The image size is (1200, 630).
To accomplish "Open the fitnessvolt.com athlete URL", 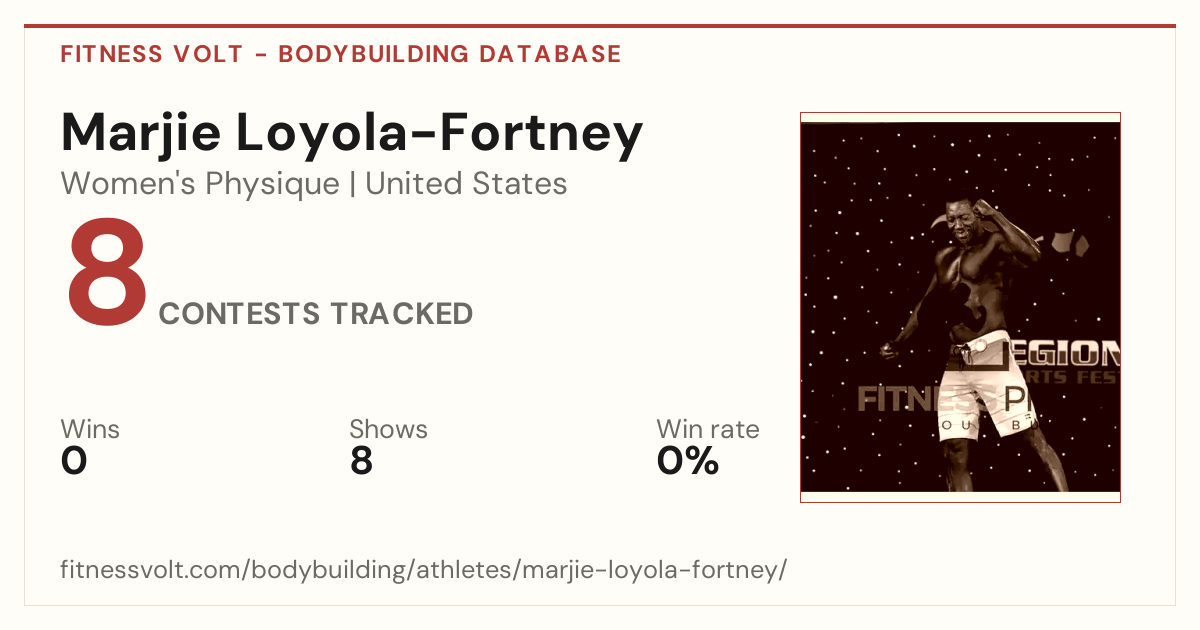I will (x=424, y=570).
